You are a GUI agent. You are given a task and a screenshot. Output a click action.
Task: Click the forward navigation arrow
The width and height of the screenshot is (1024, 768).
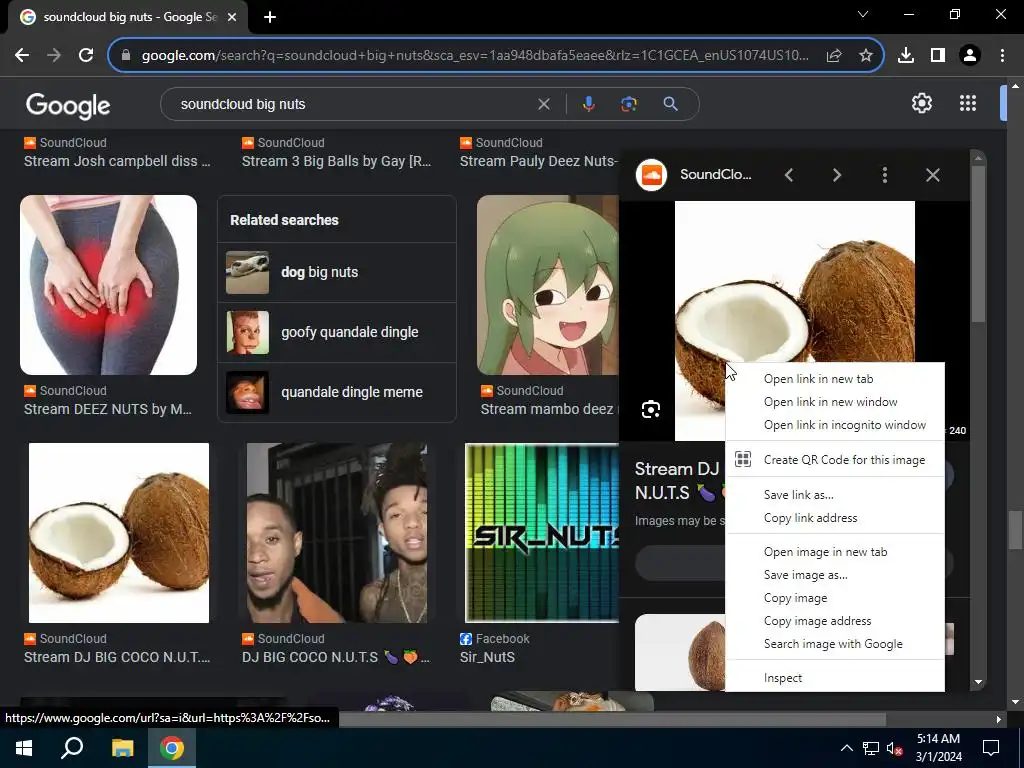tap(54, 56)
